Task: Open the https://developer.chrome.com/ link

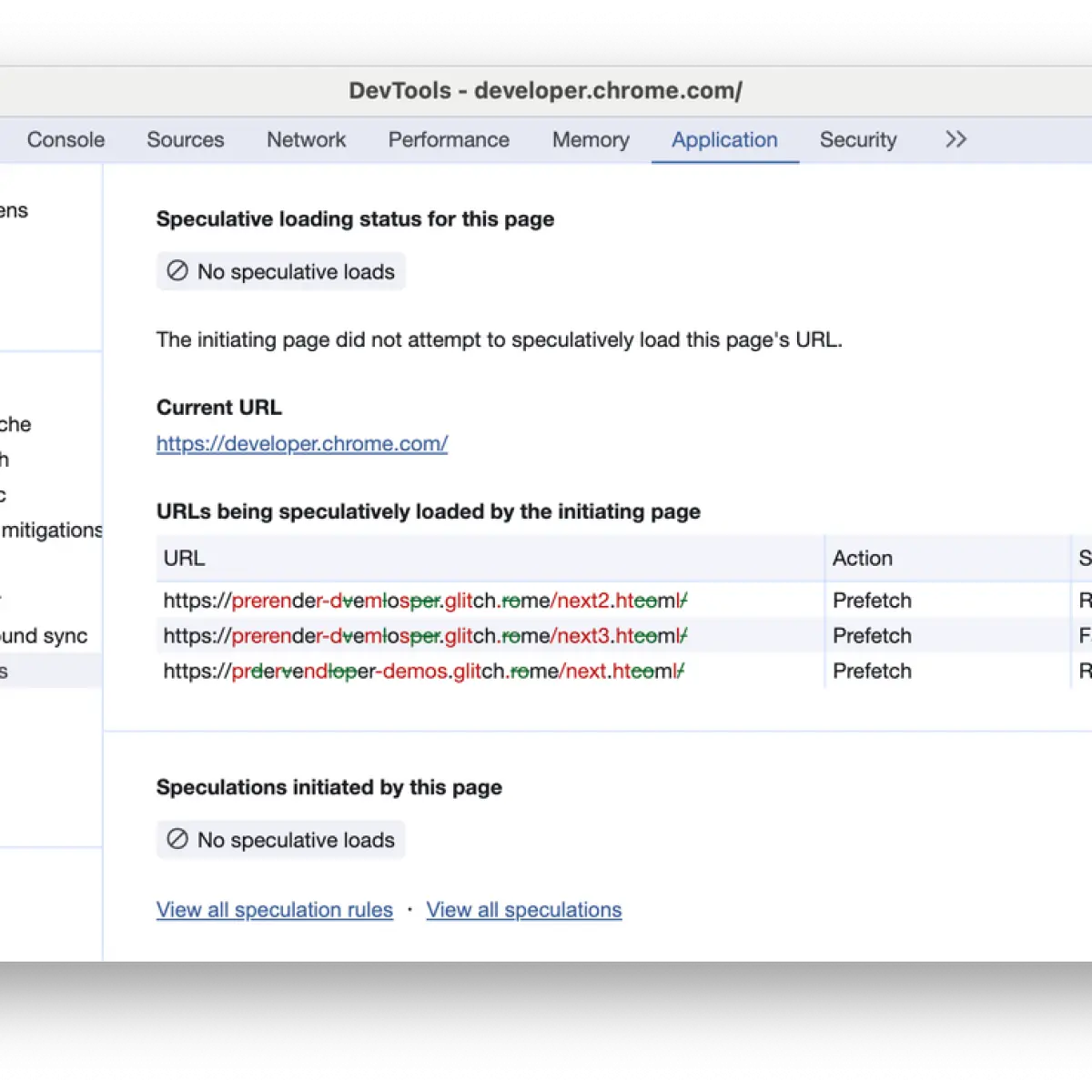Action: pyautogui.click(x=302, y=443)
